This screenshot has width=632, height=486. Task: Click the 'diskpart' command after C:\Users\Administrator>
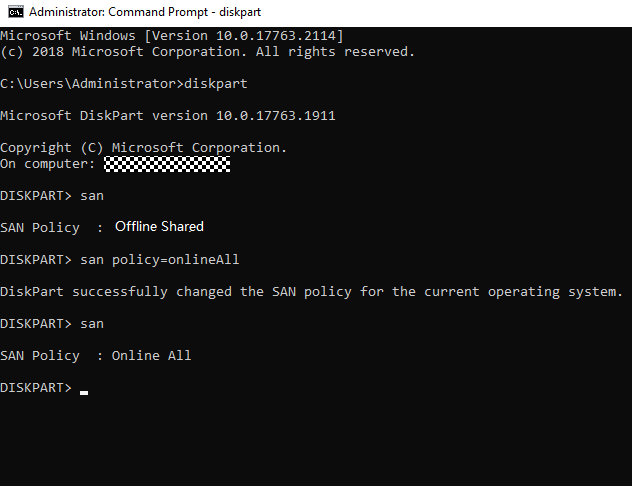tap(216, 84)
